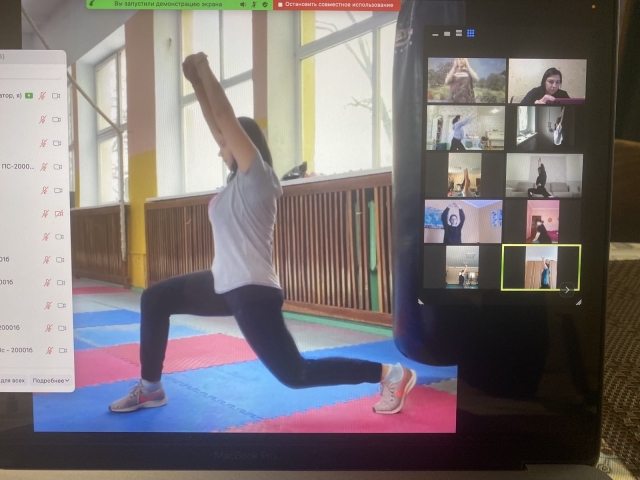The image size is (640, 480).
Task: Click the leftmost icon on green sharing bar
Action: coord(92,3)
